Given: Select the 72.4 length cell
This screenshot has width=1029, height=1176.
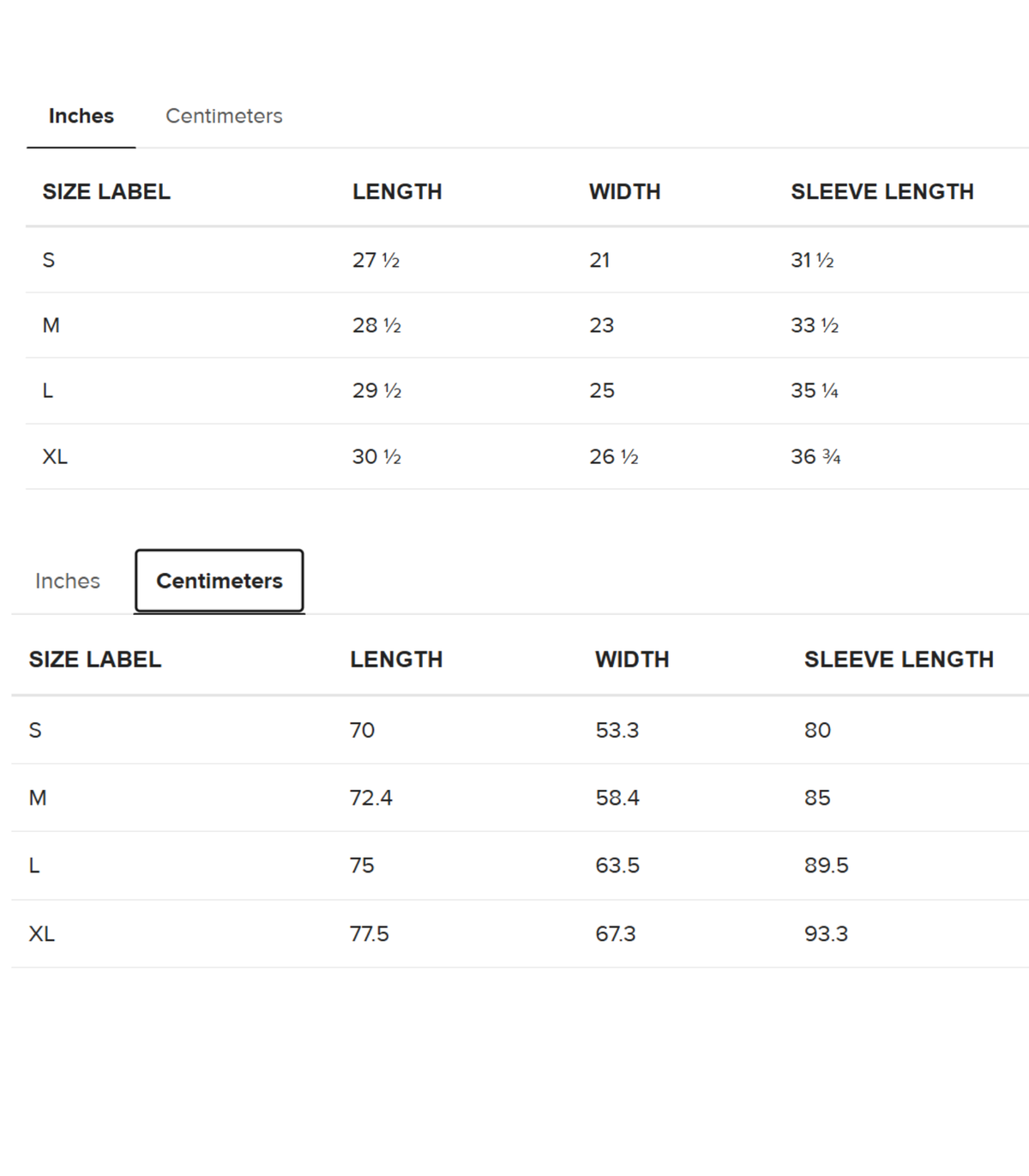Looking at the screenshot, I should [x=371, y=798].
